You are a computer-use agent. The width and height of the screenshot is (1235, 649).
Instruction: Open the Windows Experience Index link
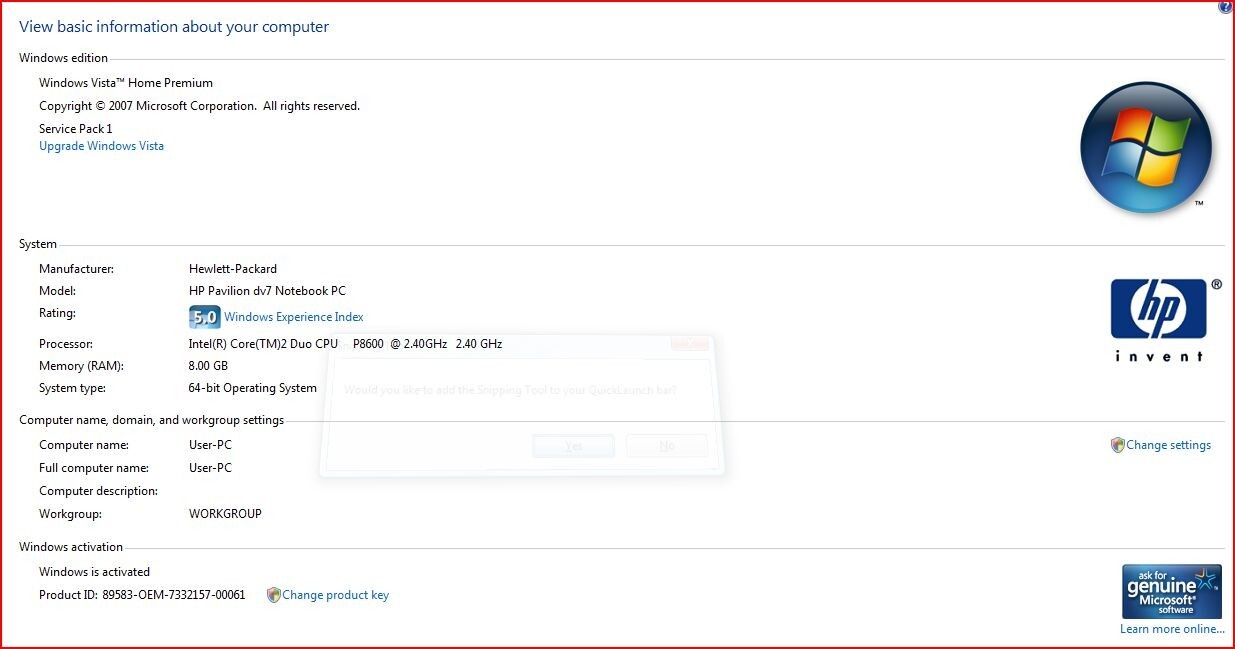click(x=294, y=317)
